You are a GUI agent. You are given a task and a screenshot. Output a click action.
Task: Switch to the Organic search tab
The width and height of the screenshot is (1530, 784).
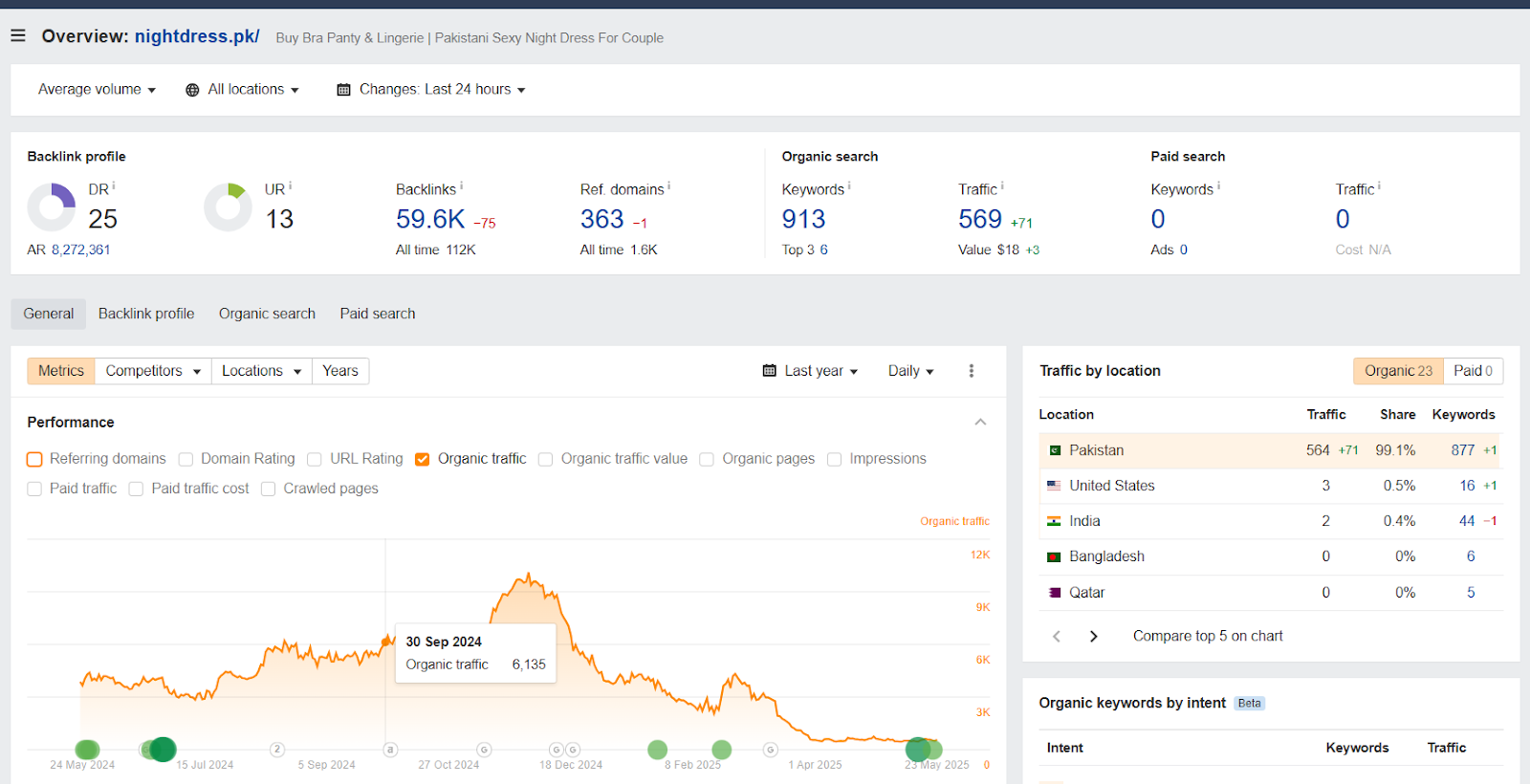pyautogui.click(x=267, y=314)
